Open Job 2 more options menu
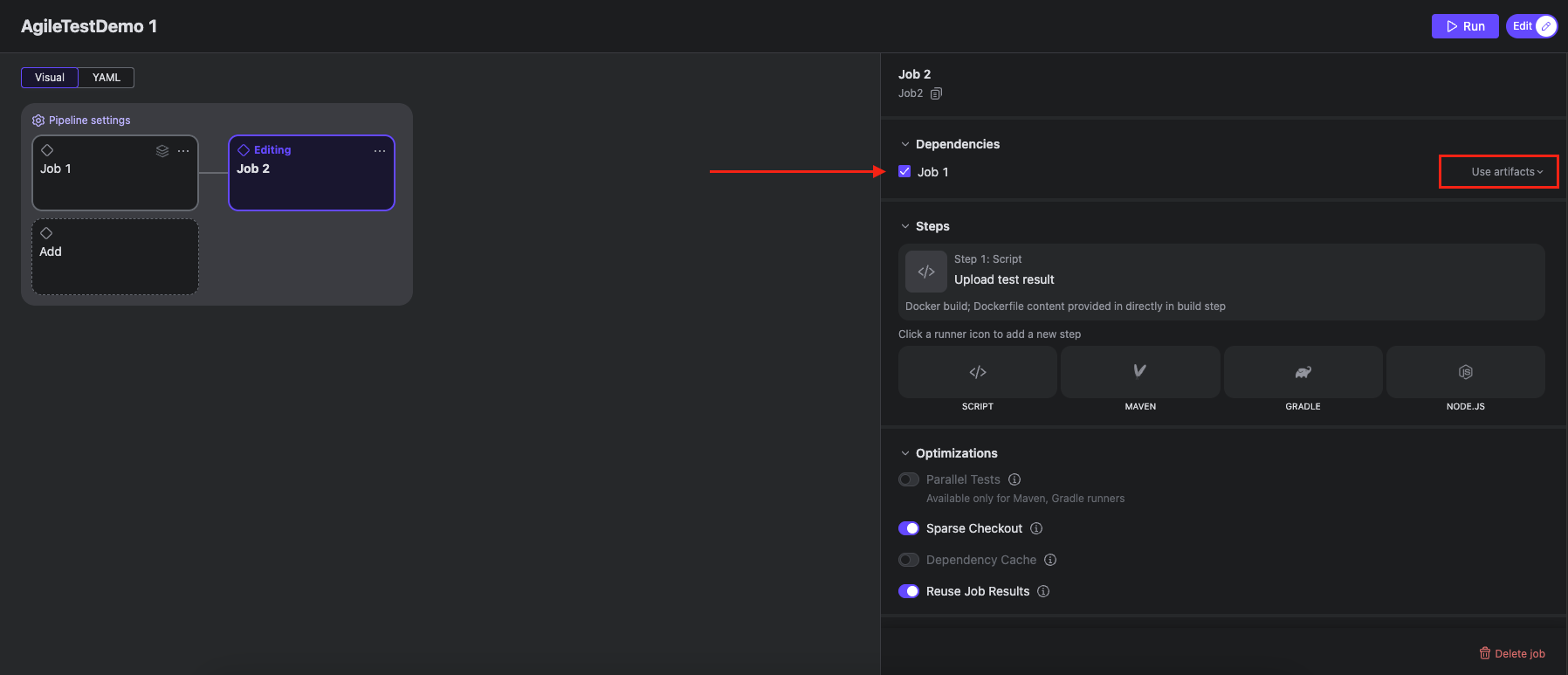This screenshot has height=675, width=1568. (x=380, y=151)
